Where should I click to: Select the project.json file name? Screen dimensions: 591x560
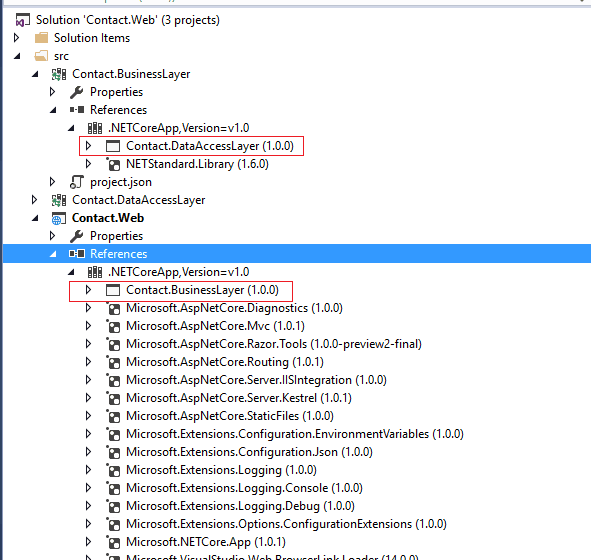pos(121,182)
